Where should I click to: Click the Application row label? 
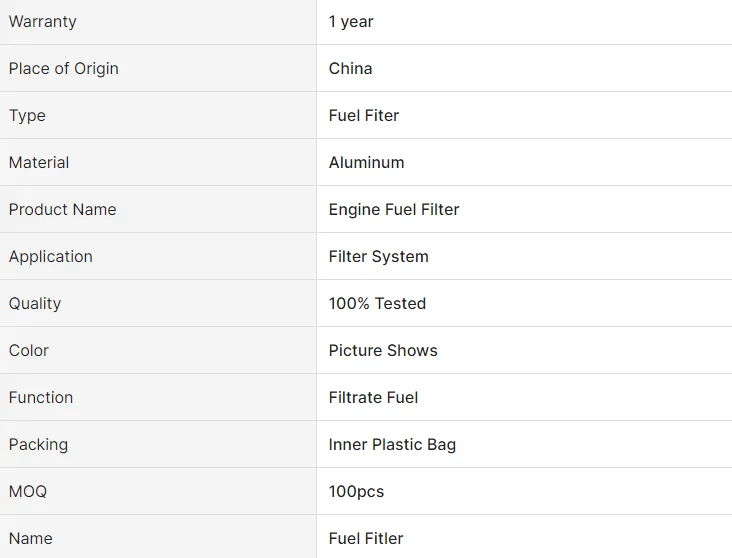(51, 256)
